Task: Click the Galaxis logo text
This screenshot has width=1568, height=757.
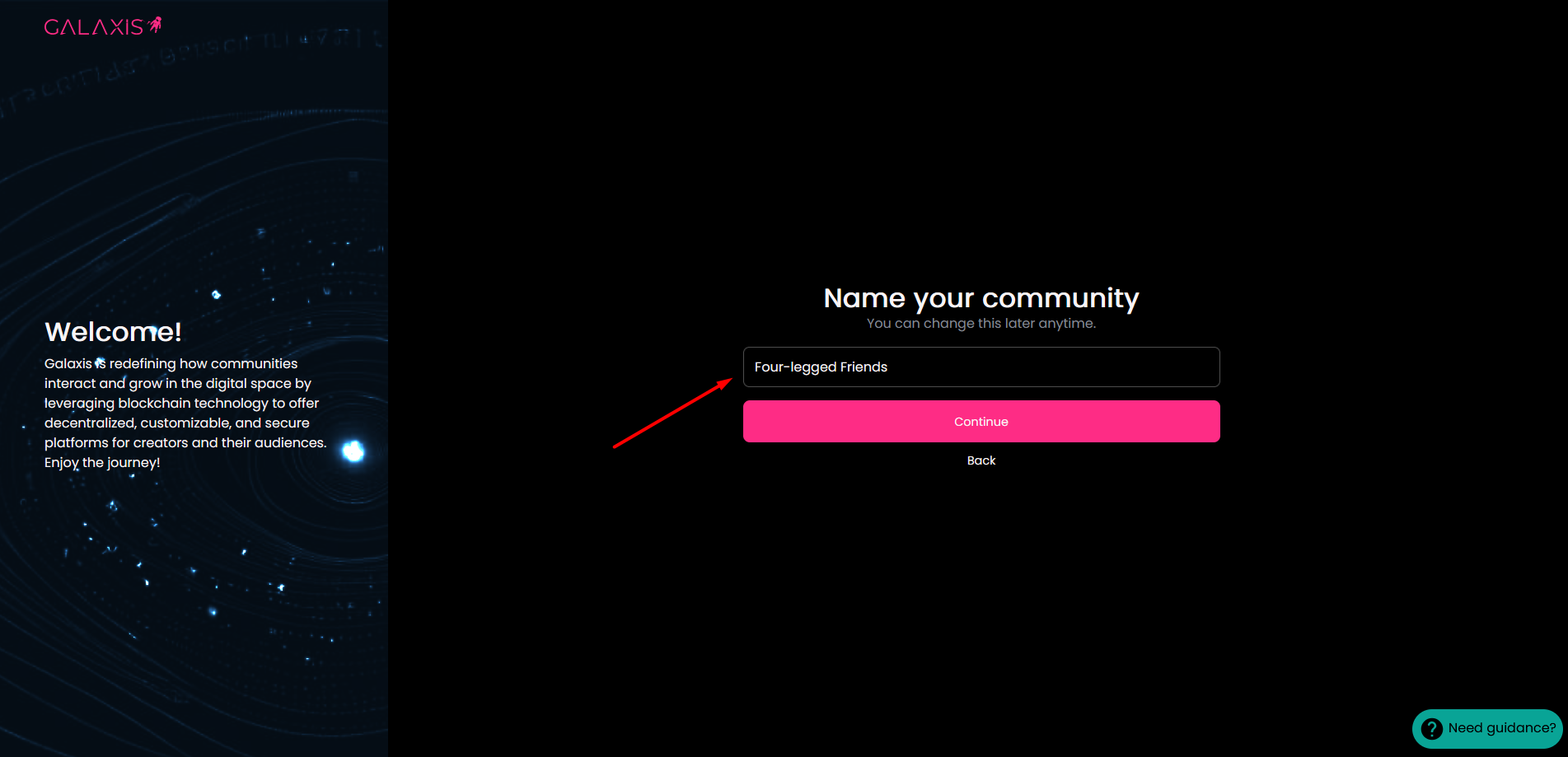Action: pyautogui.click(x=93, y=27)
